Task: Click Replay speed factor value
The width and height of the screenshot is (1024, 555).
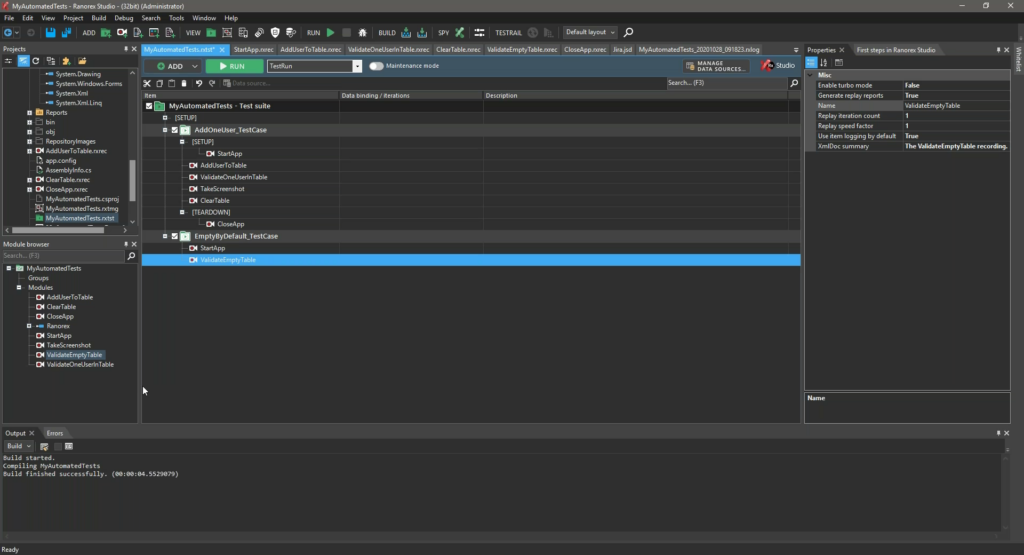Action: click(x=956, y=126)
